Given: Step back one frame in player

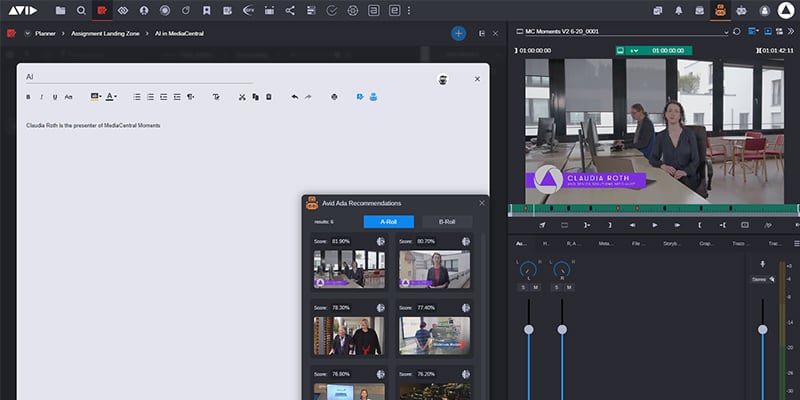Looking at the screenshot, I should coord(633,225).
